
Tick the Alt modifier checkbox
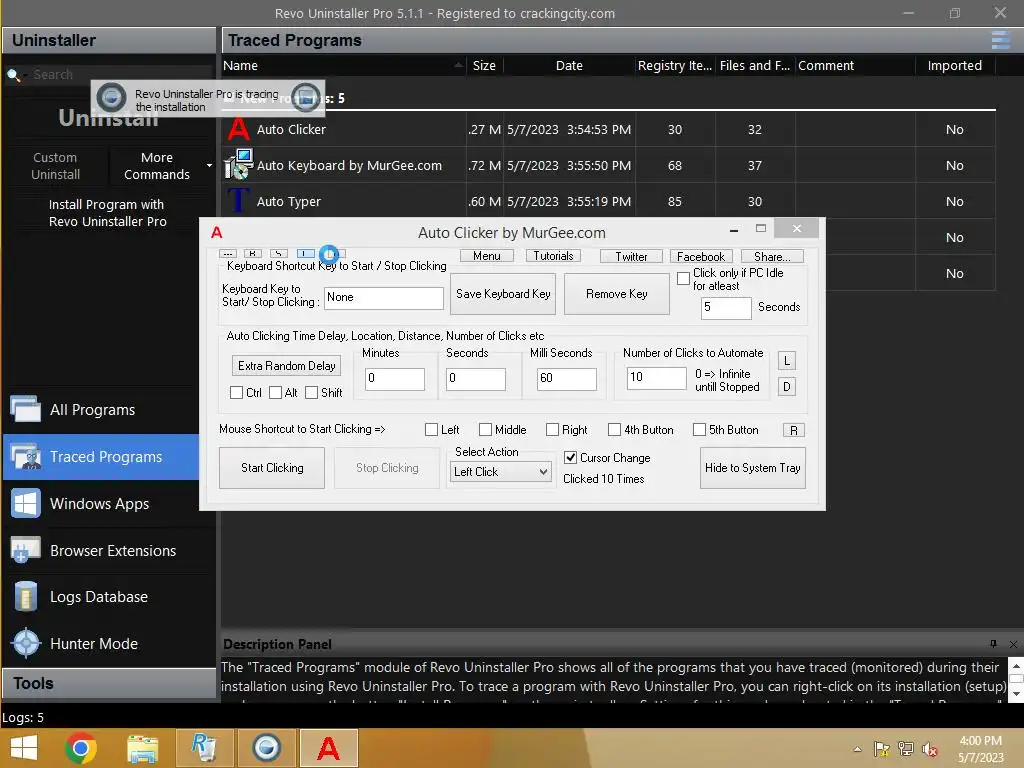(x=276, y=392)
